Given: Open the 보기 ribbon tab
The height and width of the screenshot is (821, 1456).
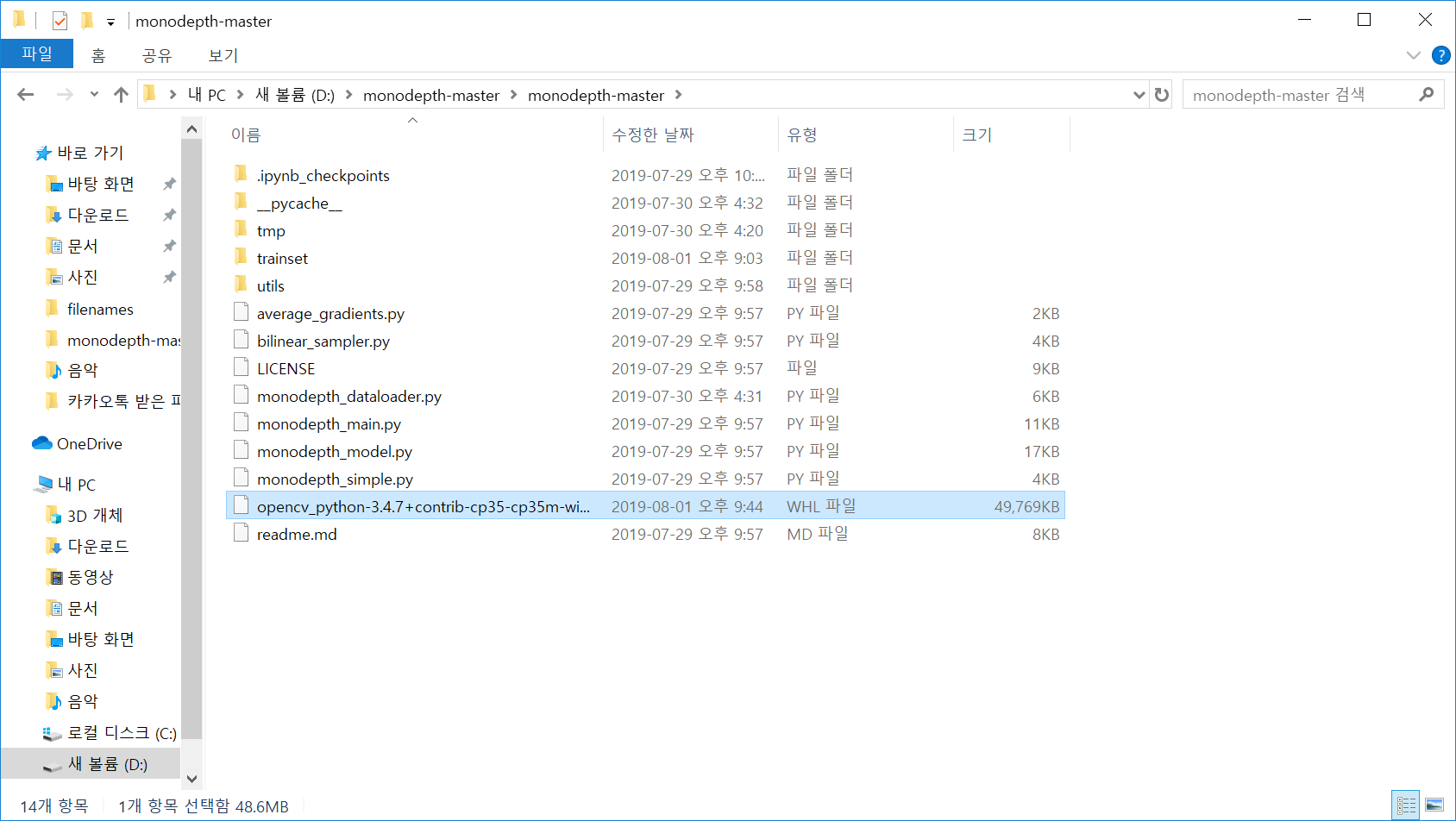Looking at the screenshot, I should coord(223,55).
